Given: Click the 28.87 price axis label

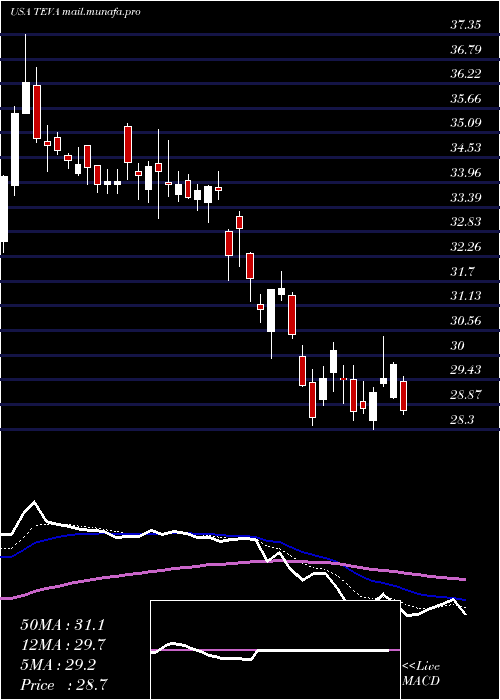Looking at the screenshot, I should coord(466,395).
